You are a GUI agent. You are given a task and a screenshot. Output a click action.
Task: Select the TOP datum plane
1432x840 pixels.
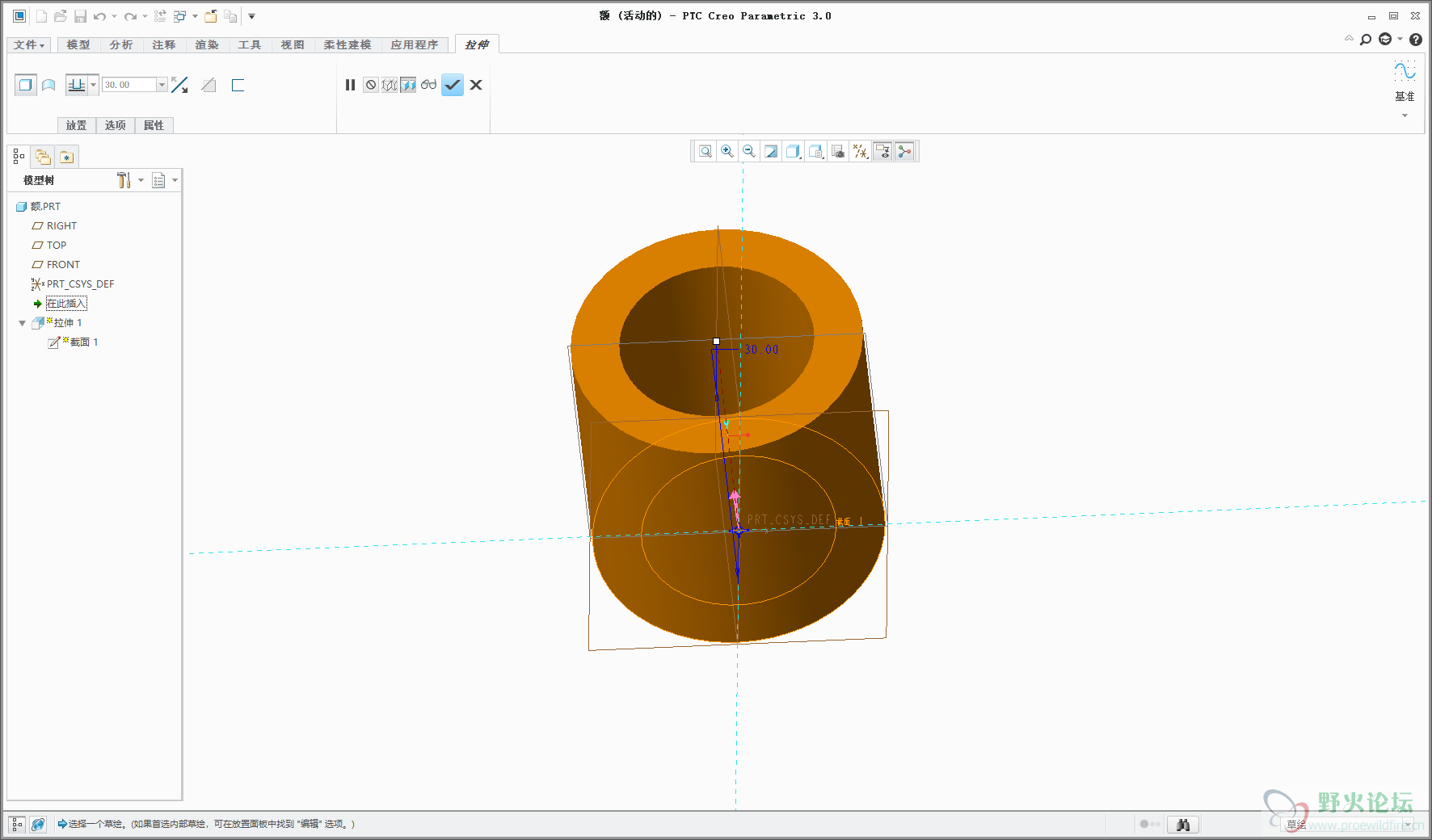(49, 246)
